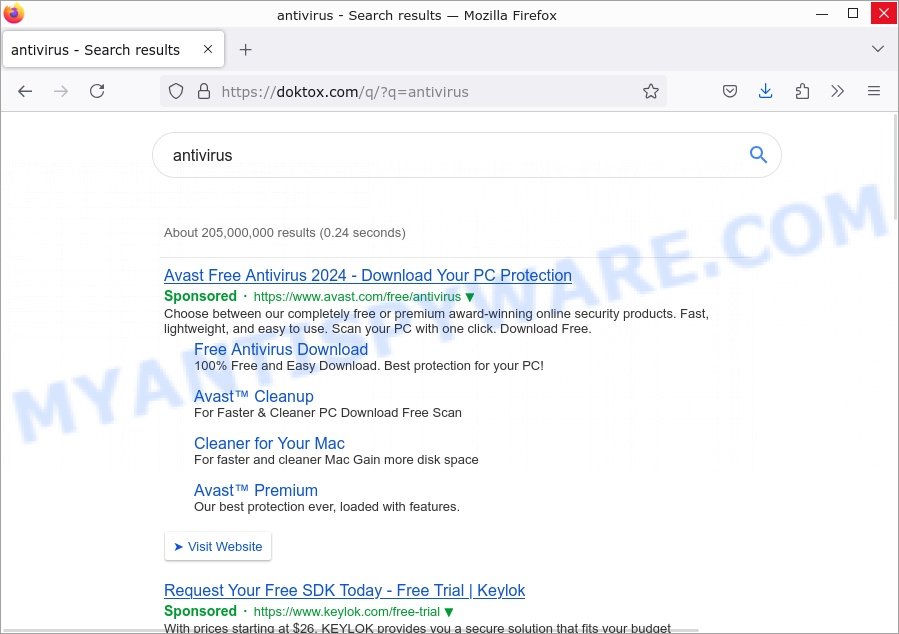Open Request Your Free SDK Keylok link
The image size is (899, 634).
(x=344, y=590)
